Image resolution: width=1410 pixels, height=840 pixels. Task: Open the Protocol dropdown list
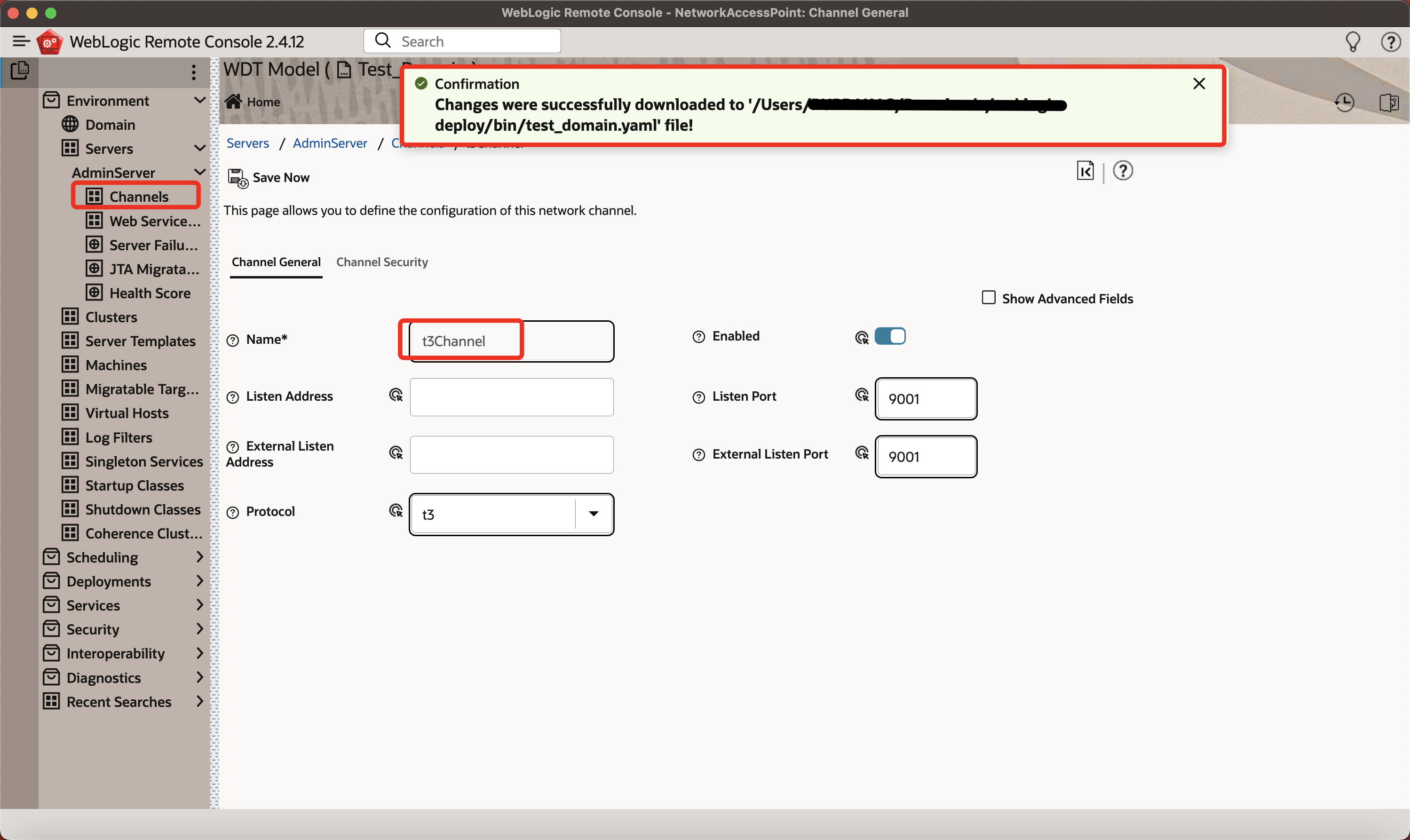[593, 514]
